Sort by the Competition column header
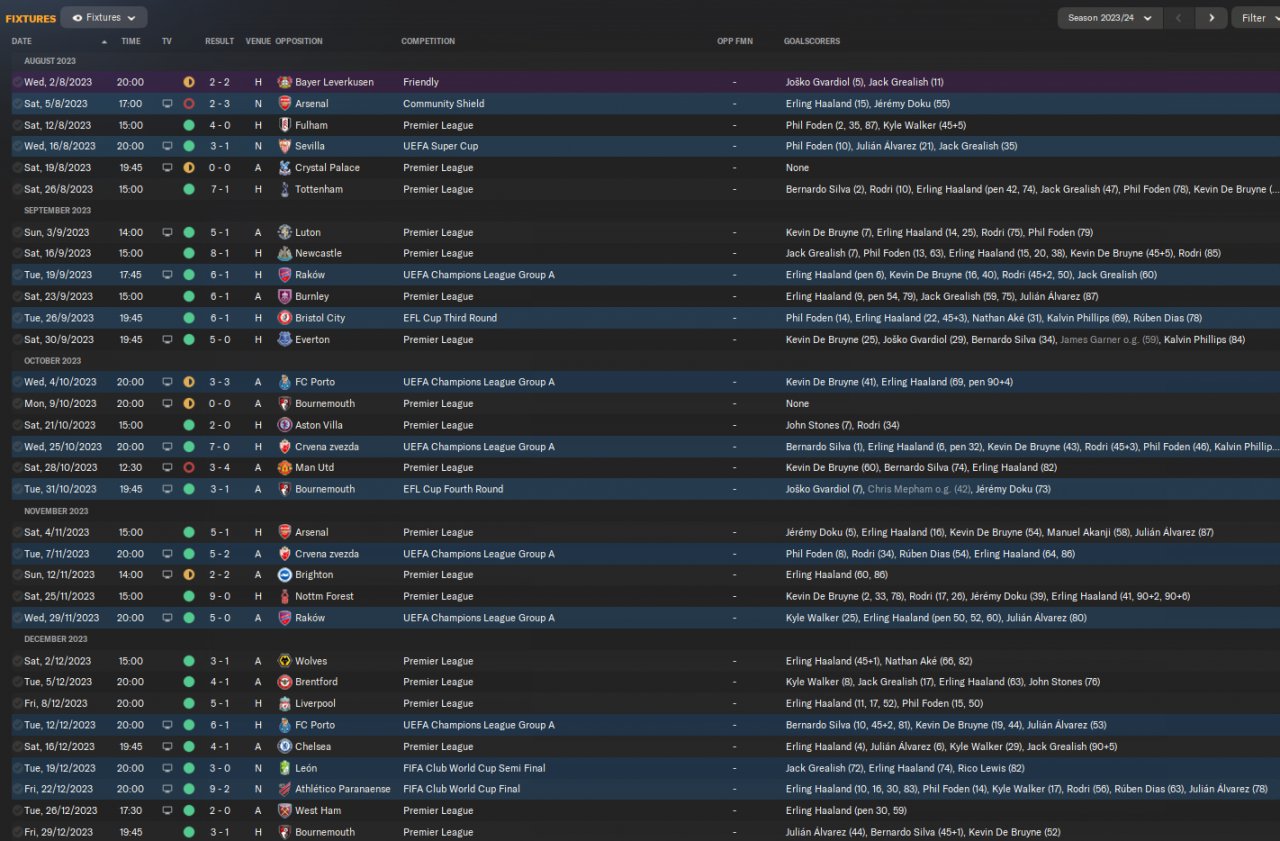 [428, 41]
